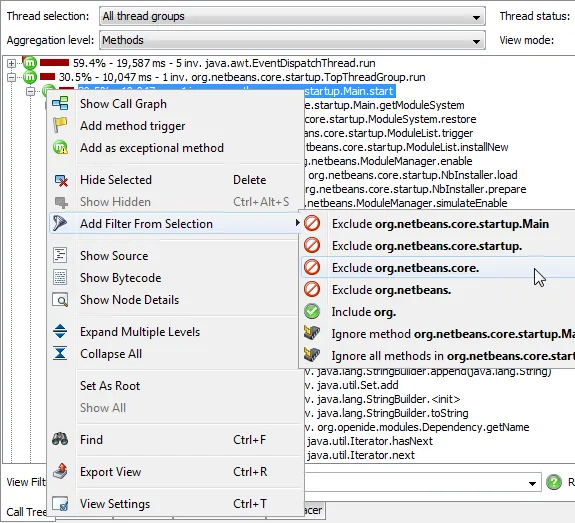Screen dimensions: 575x523
Task: Expand the EventDispatchThread.run tree node
Action: tap(11, 63)
